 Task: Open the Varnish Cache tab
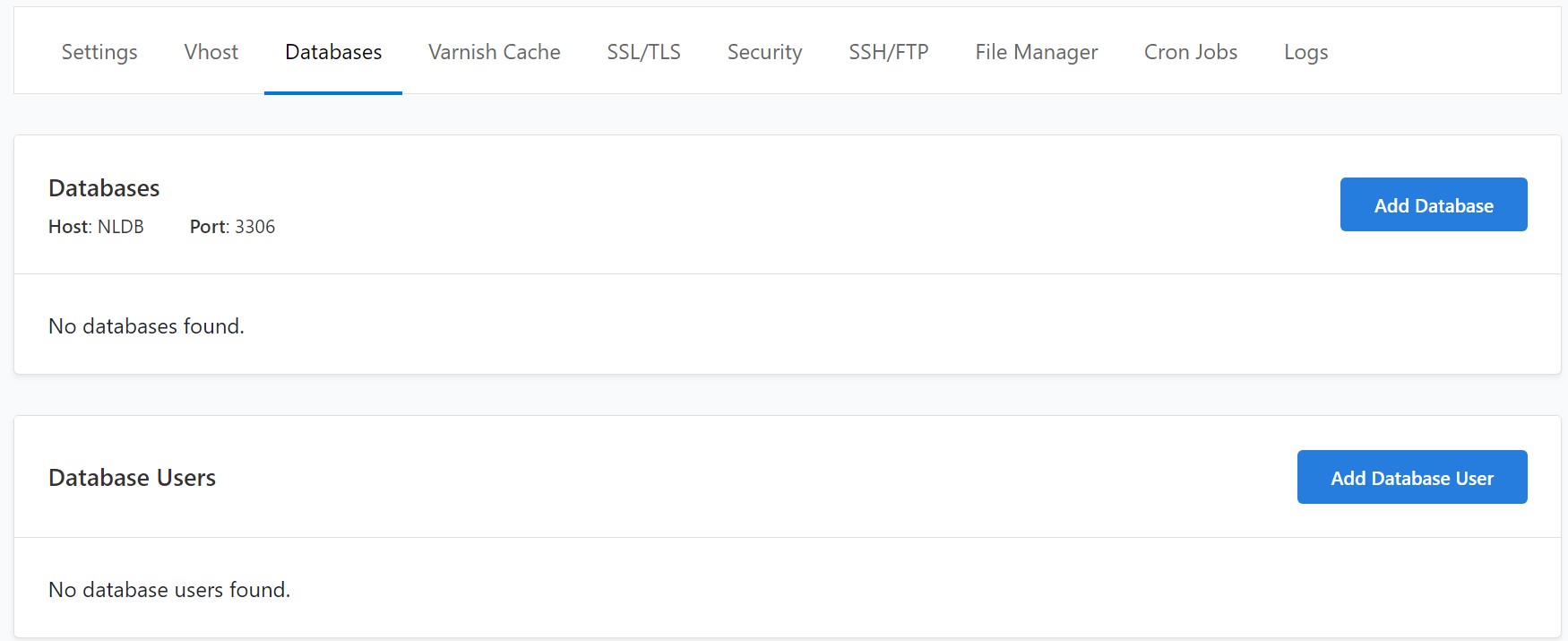click(493, 52)
